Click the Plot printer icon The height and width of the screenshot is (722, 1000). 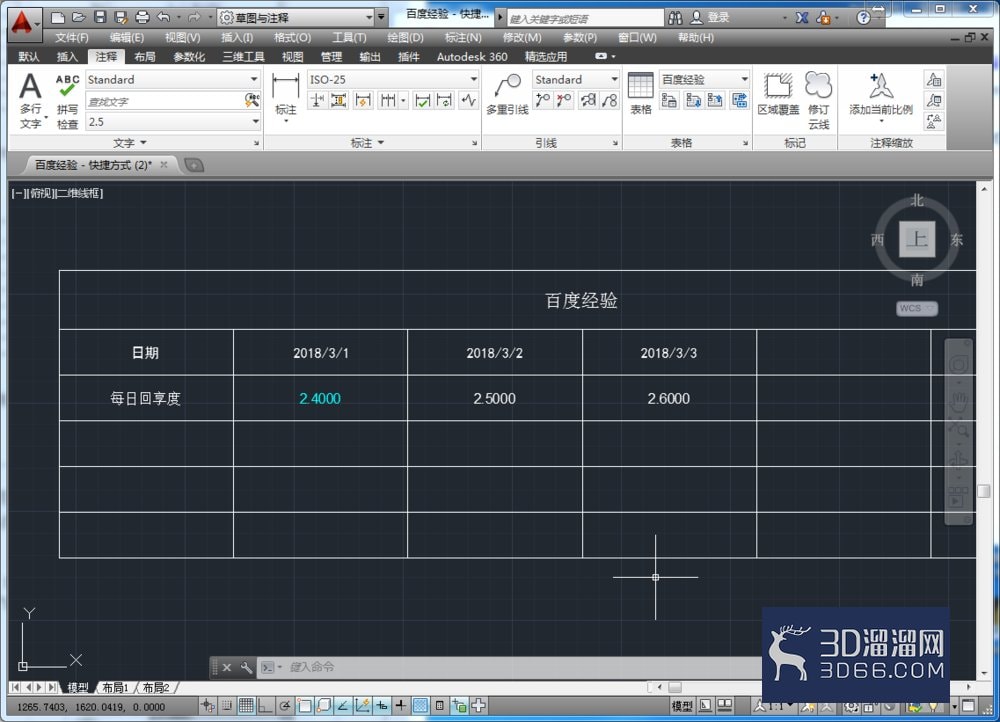click(142, 17)
